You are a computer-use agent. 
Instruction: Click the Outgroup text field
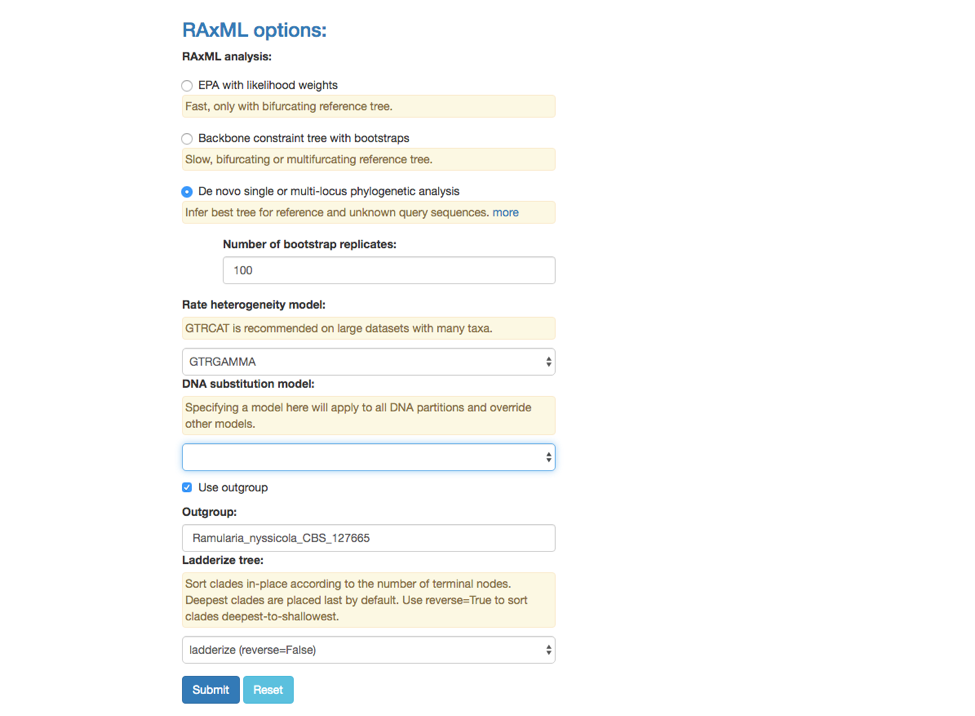coord(369,538)
